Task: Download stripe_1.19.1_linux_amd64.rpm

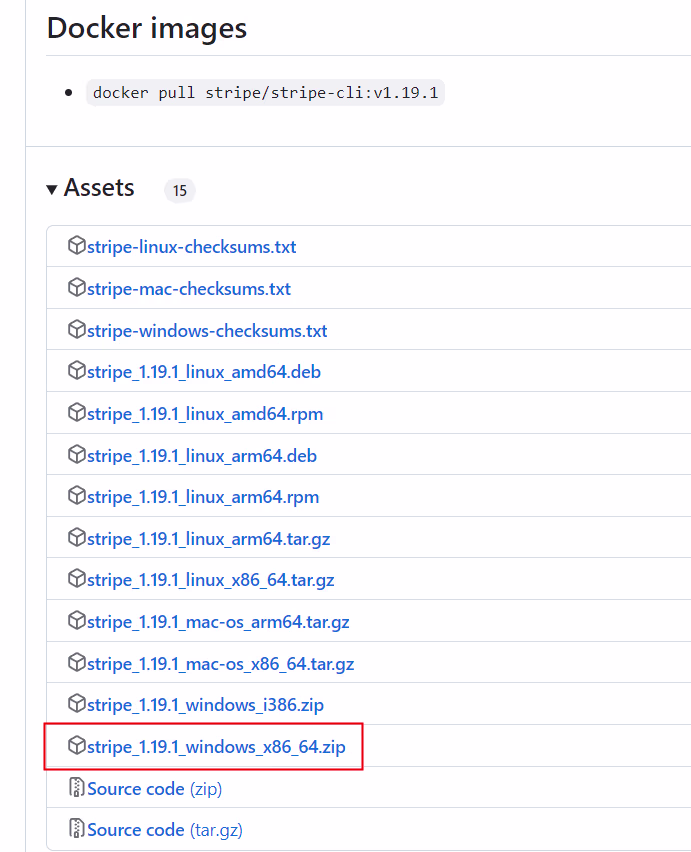Action: click(x=205, y=414)
